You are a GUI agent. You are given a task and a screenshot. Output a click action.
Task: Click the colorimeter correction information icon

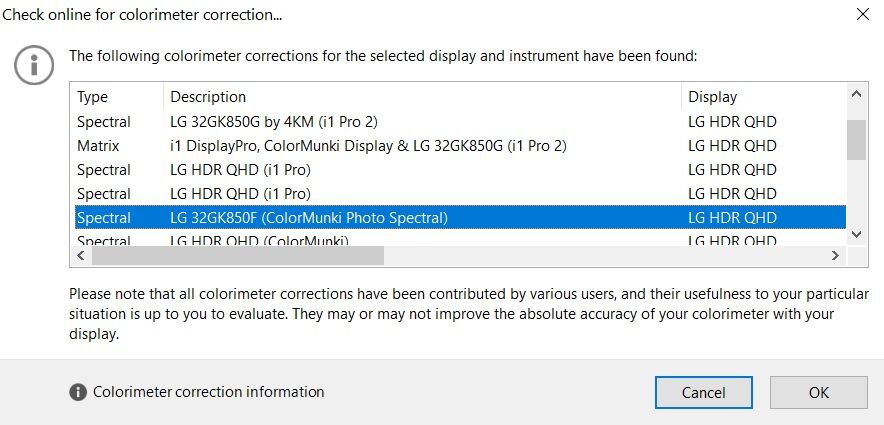(x=78, y=392)
